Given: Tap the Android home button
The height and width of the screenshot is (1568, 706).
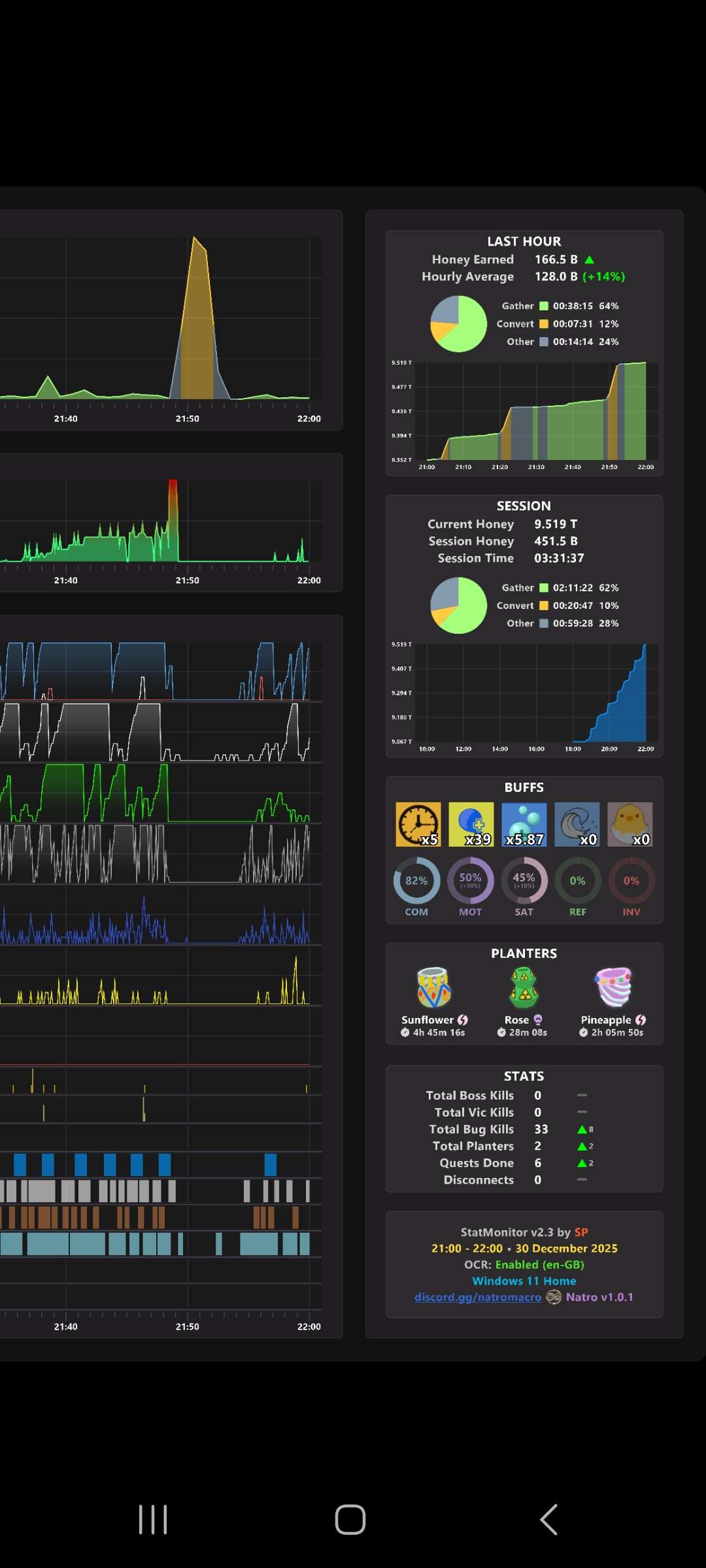Looking at the screenshot, I should [350, 1520].
